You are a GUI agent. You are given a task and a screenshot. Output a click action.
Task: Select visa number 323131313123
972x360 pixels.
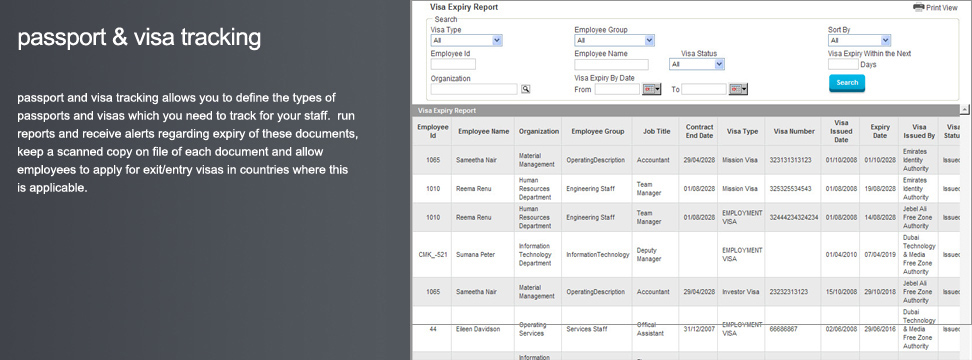pos(789,160)
